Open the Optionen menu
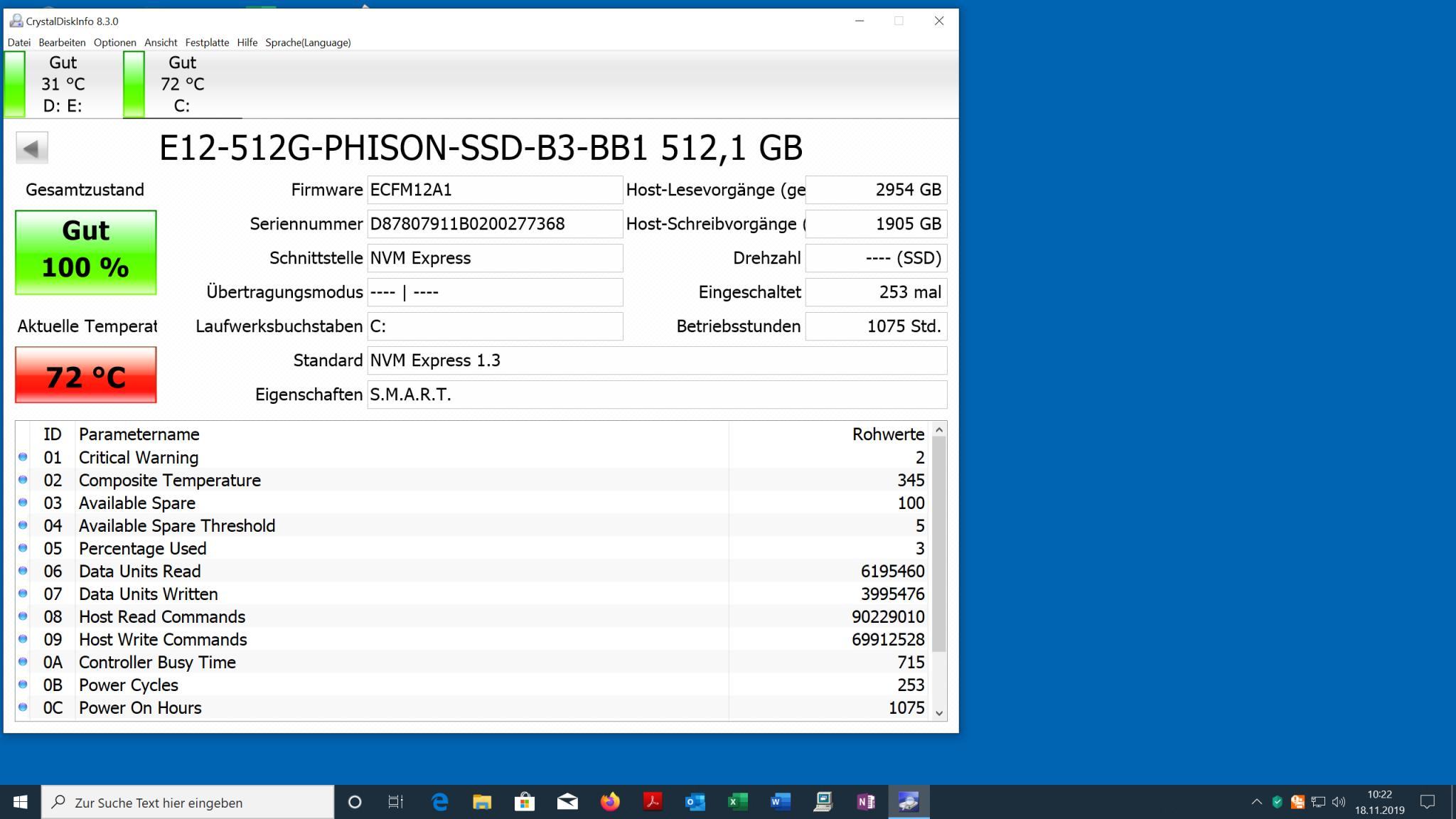The image size is (1456, 819). (114, 43)
